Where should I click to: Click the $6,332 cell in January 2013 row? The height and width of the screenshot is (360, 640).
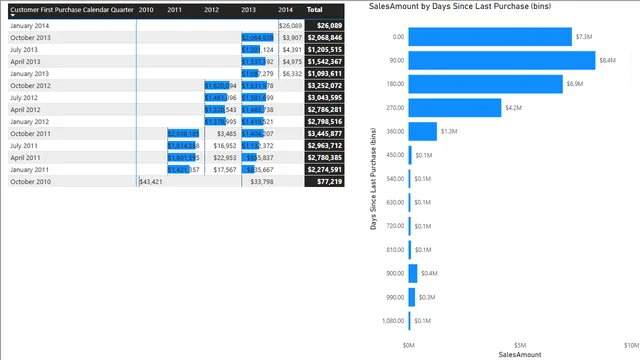click(292, 73)
